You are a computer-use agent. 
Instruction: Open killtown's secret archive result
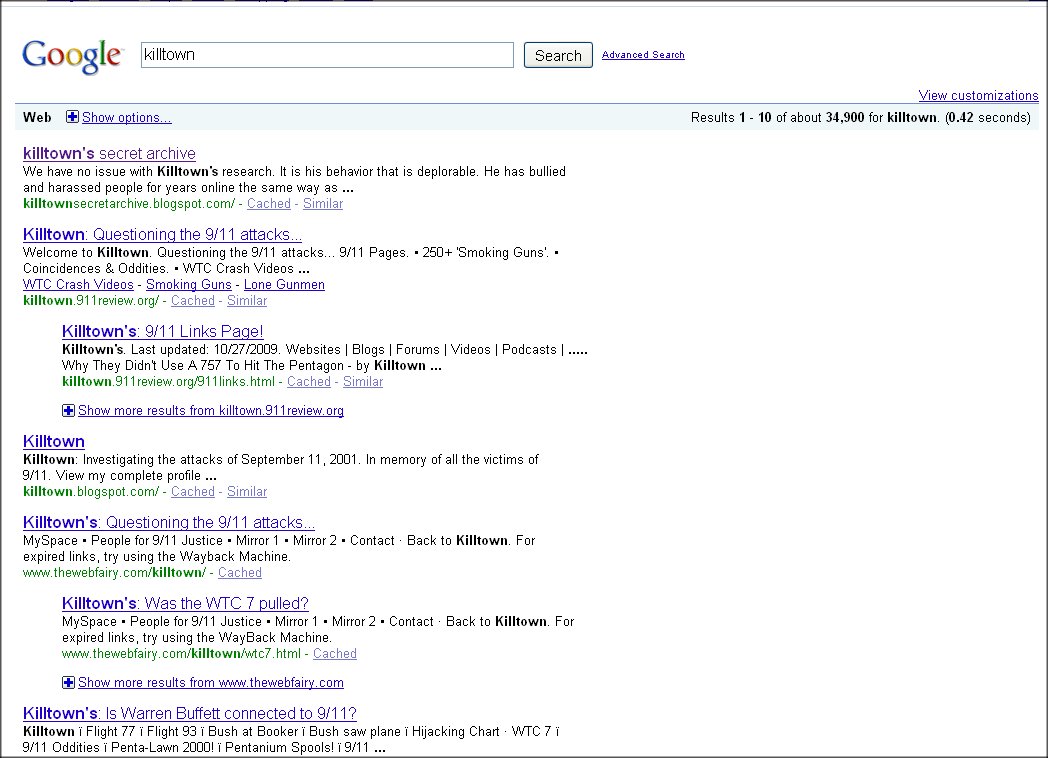click(109, 153)
